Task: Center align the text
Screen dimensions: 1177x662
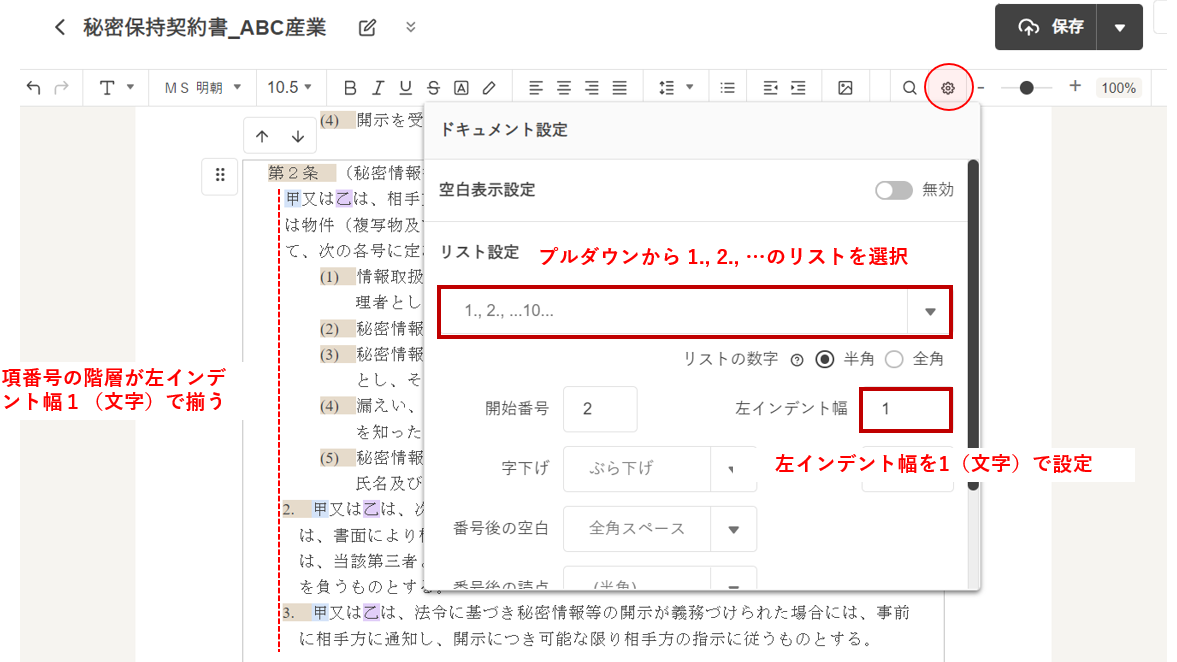Action: click(564, 88)
